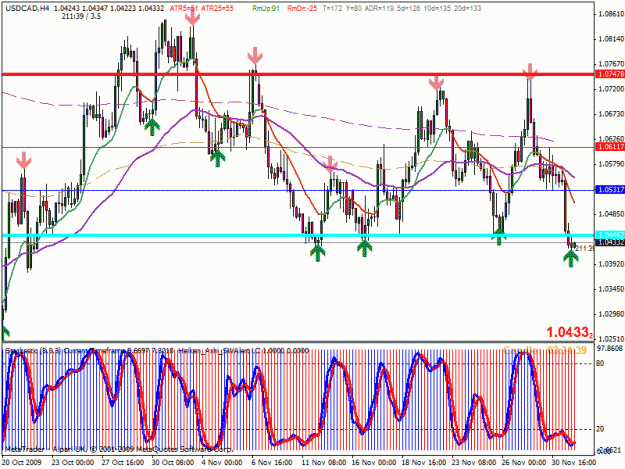
Task: Click the 1.08610 price axis value
Action: coord(611,14)
